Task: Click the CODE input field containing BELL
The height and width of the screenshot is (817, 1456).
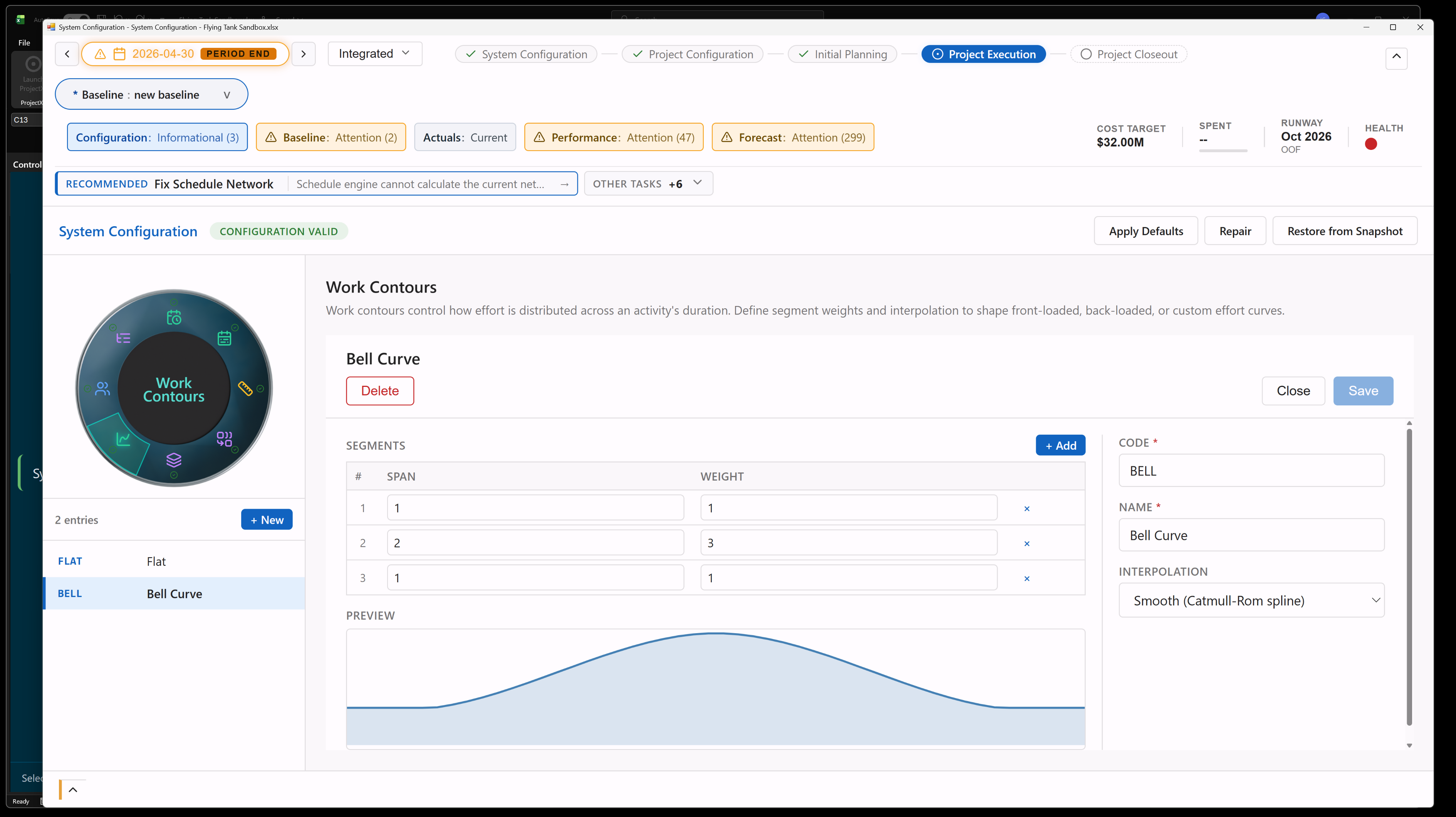Action: [1251, 471]
